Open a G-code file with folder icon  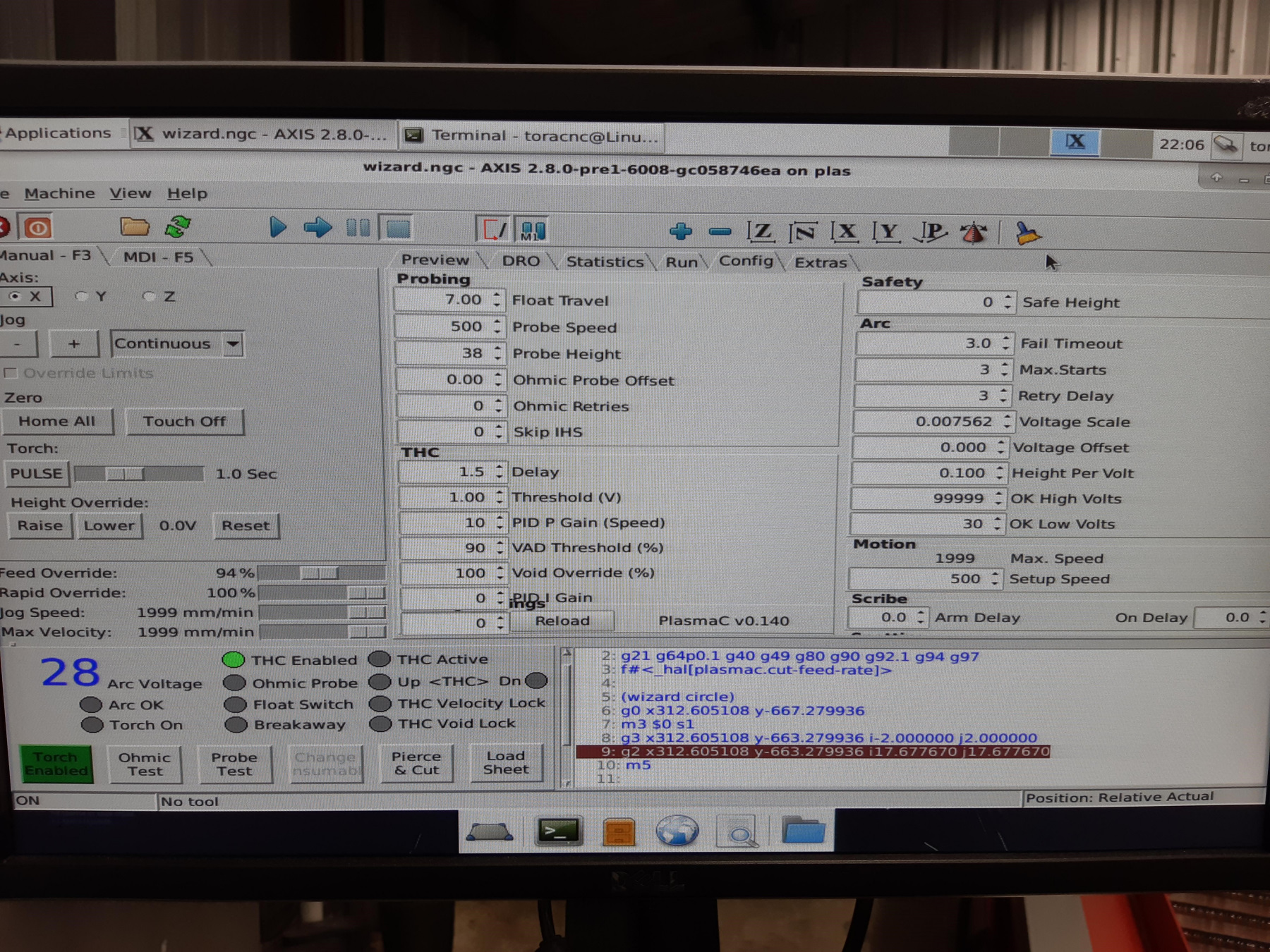[x=134, y=227]
